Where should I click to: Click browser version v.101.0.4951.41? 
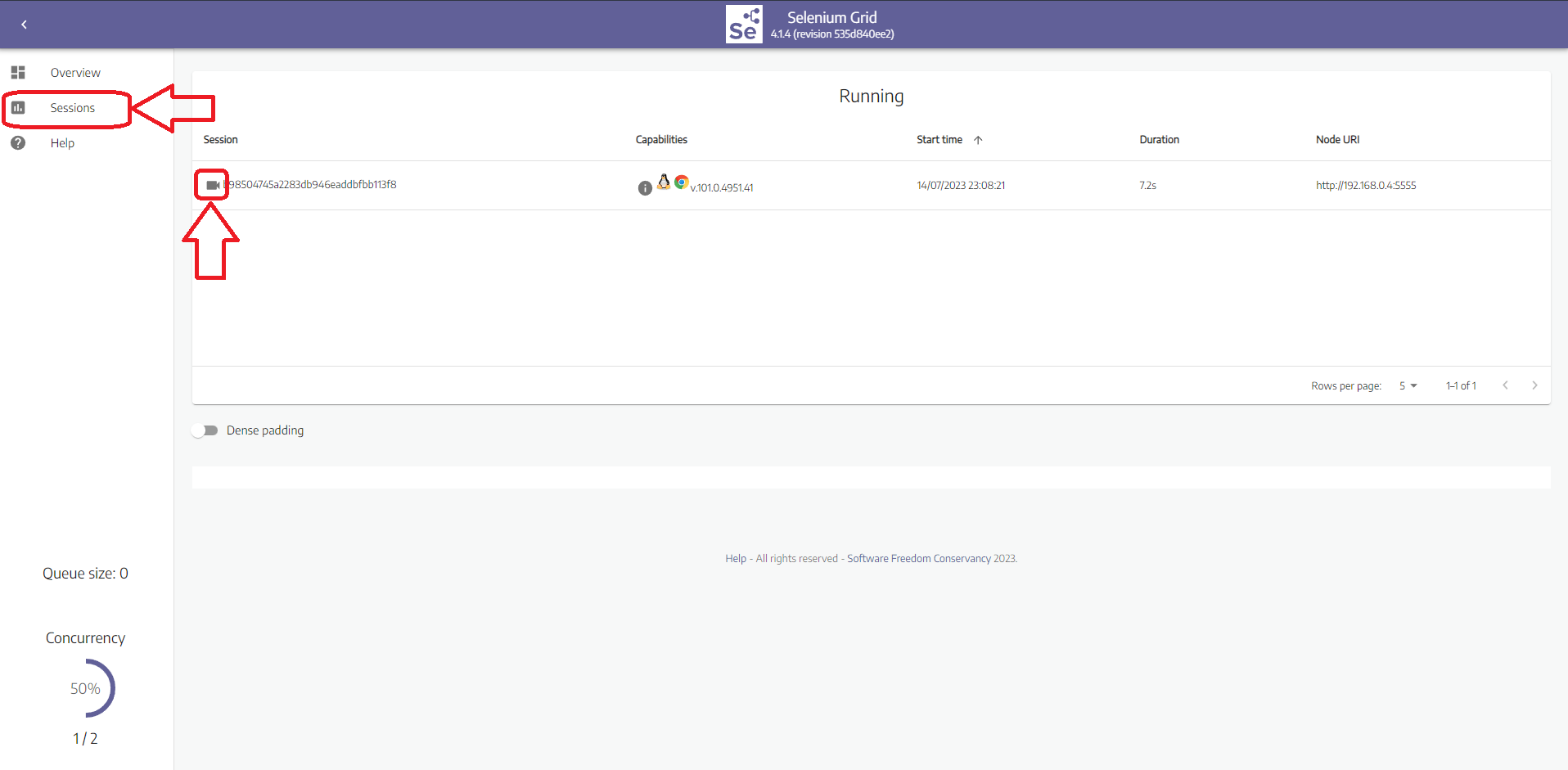tap(722, 187)
